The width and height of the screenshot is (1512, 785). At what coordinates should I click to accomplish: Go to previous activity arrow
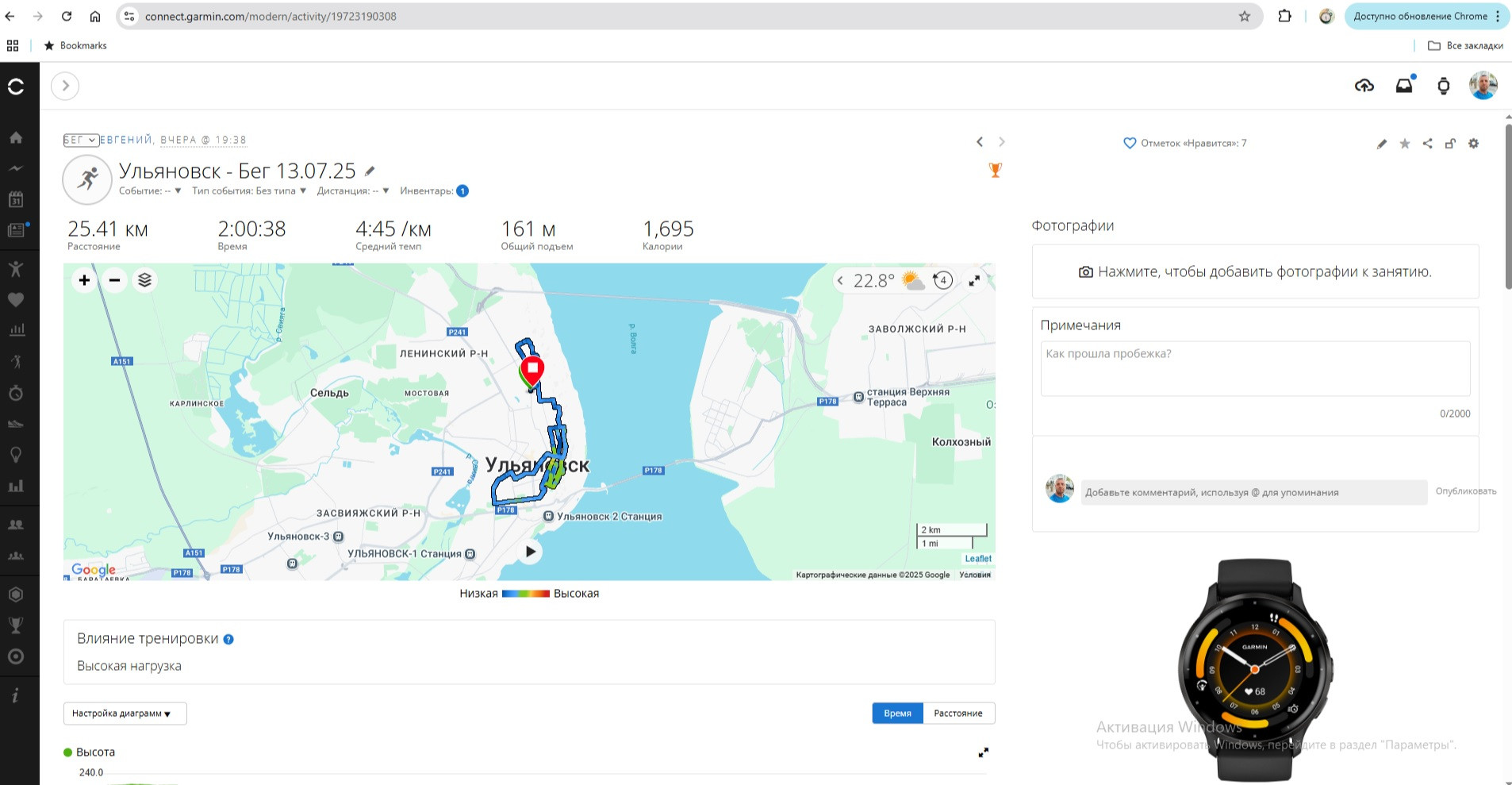coord(980,142)
